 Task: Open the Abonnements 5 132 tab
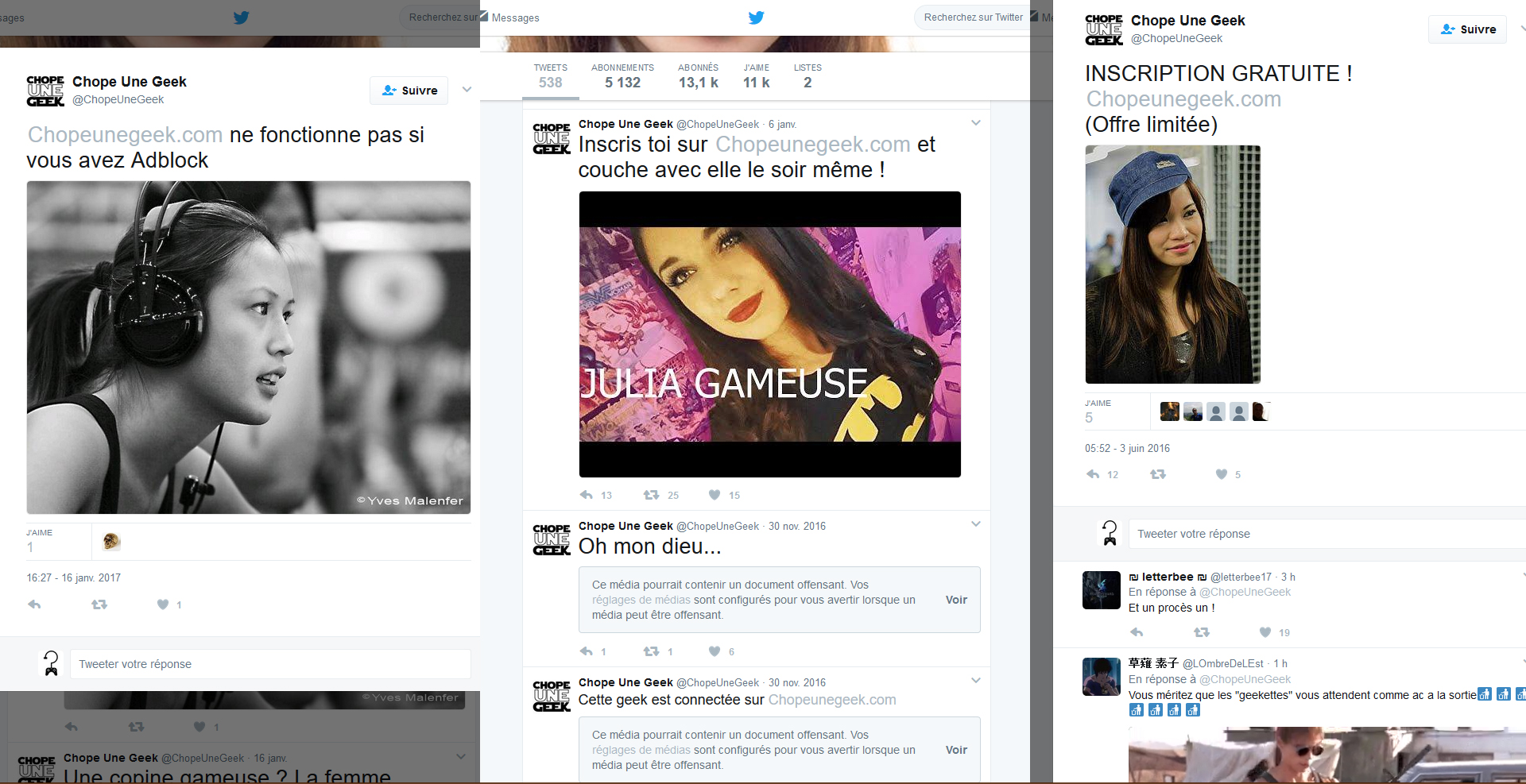622,76
